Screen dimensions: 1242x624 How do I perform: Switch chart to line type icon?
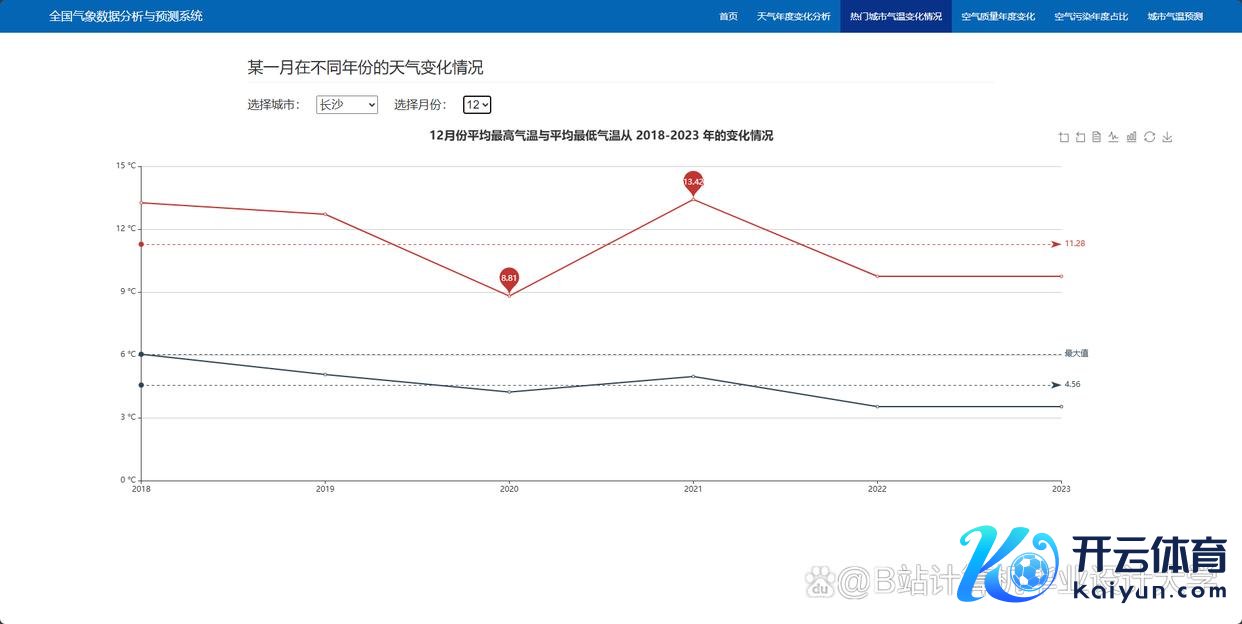point(1114,137)
